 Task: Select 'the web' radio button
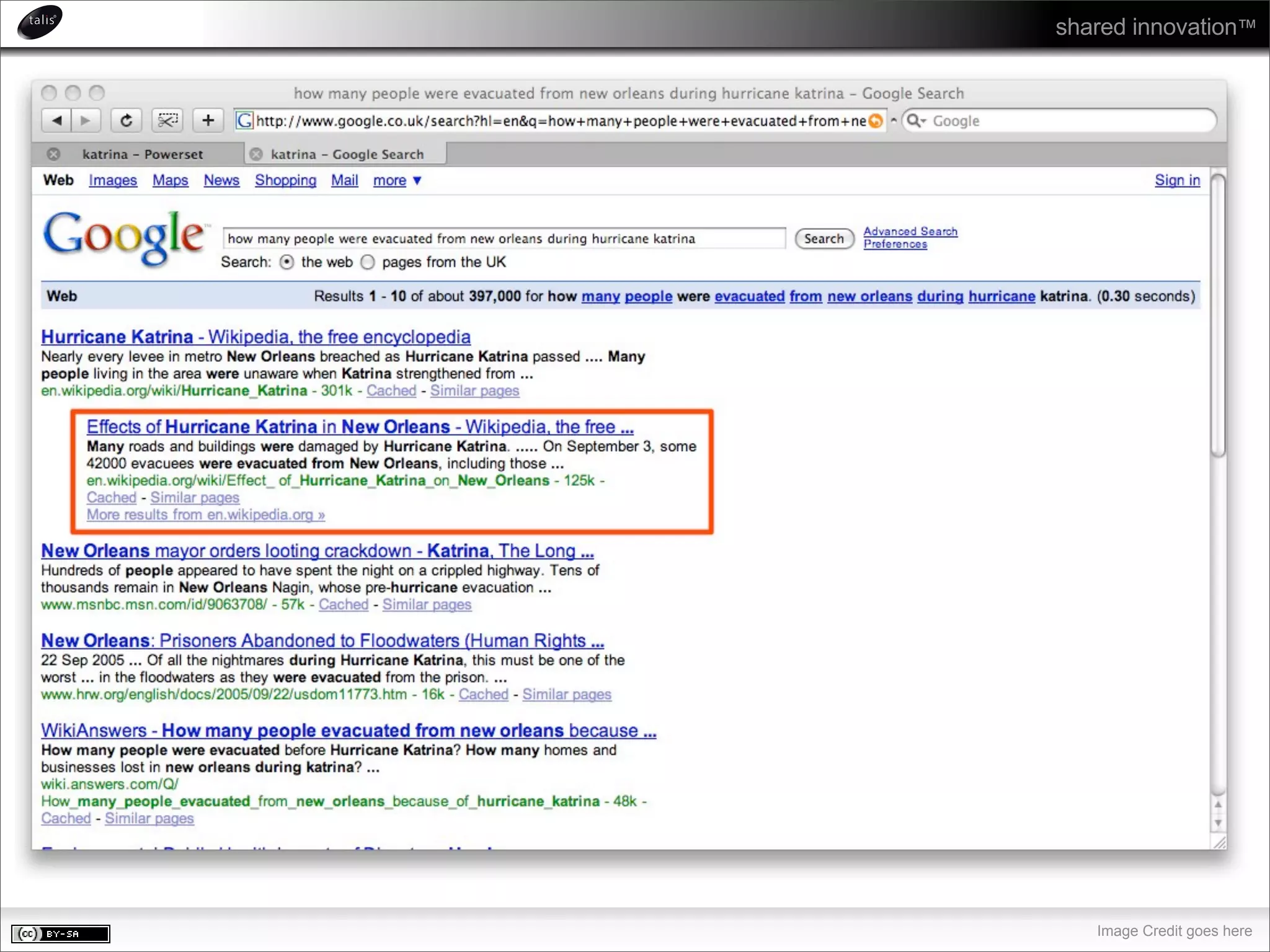click(x=286, y=262)
